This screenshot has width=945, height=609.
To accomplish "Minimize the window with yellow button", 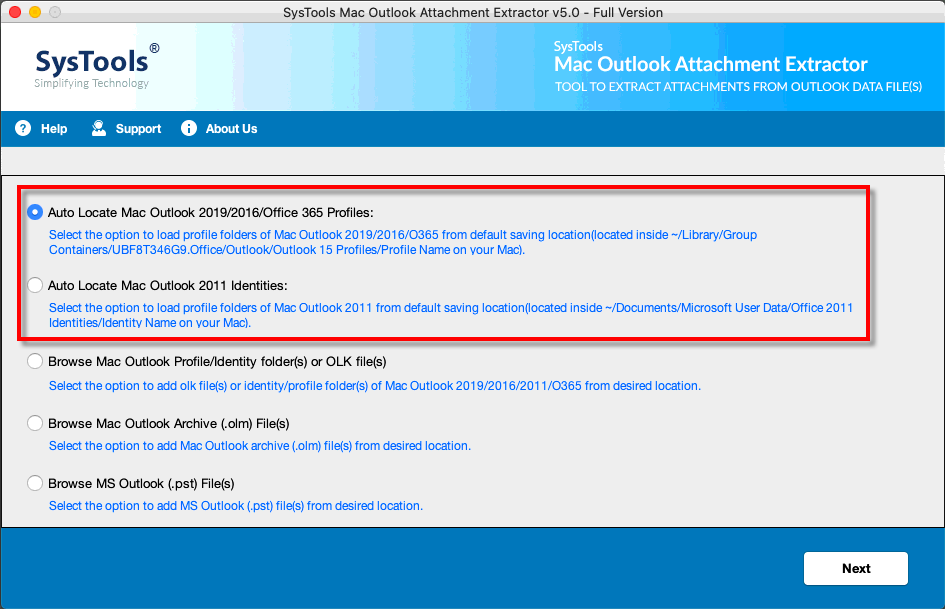I will tap(35, 12).
